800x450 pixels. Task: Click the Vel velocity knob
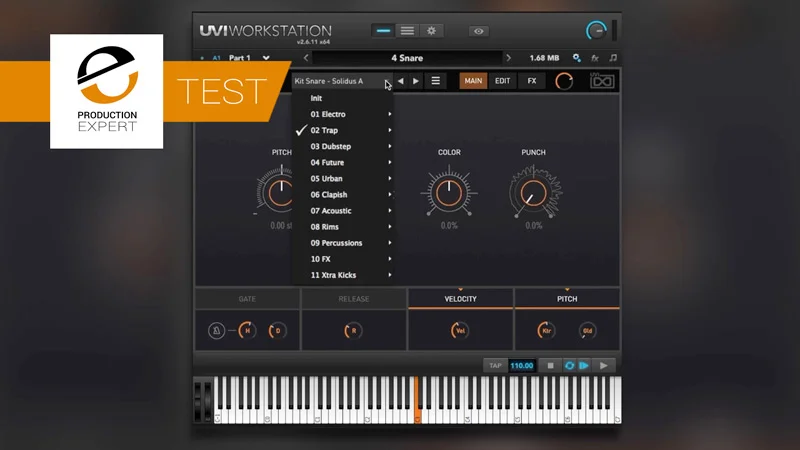pos(460,331)
